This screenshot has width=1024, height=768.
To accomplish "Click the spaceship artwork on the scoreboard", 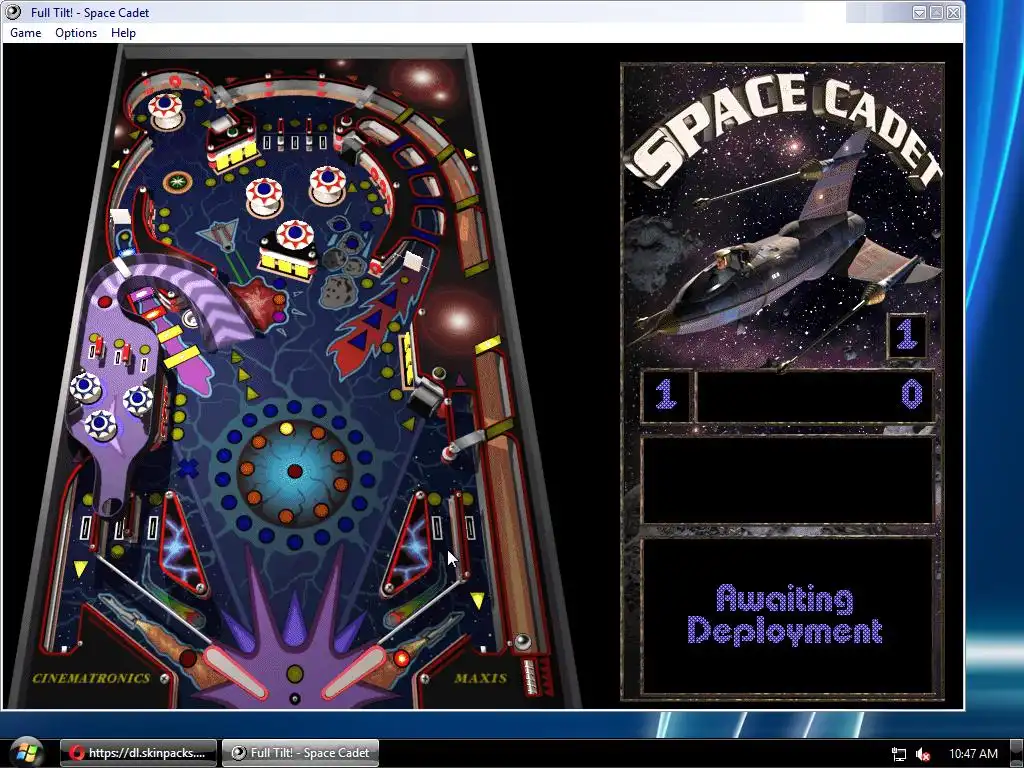I will [x=784, y=251].
